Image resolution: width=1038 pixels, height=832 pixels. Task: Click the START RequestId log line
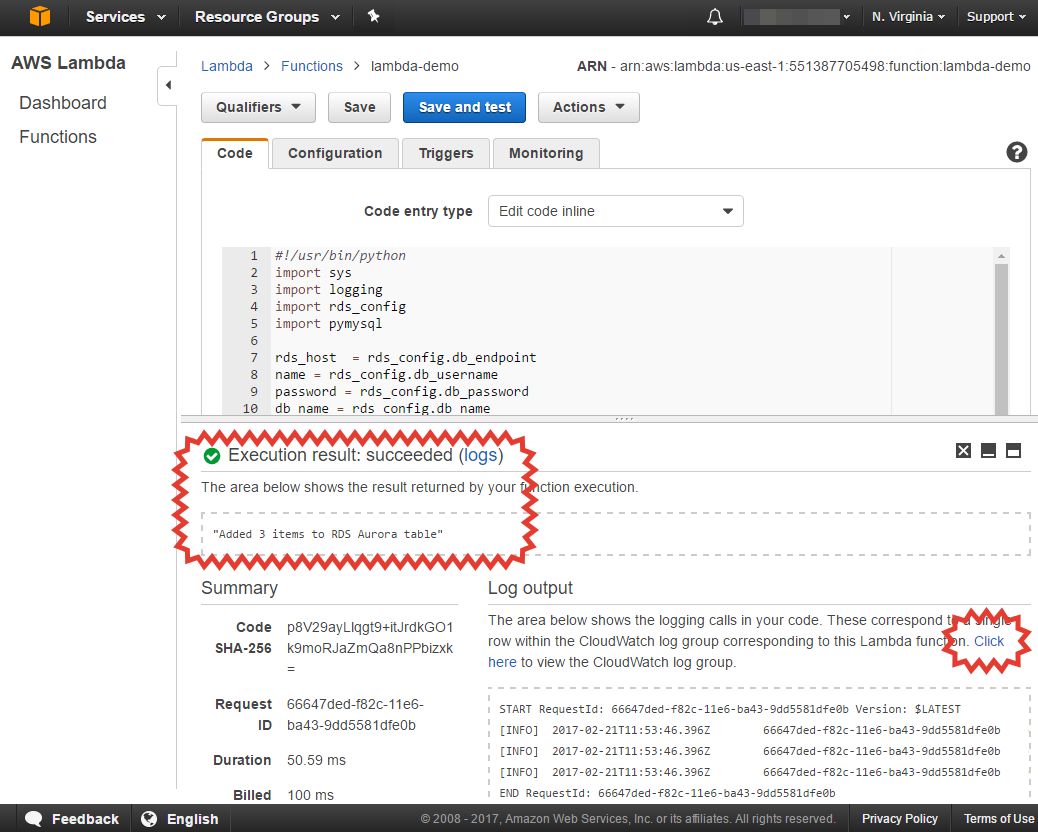tap(730, 709)
